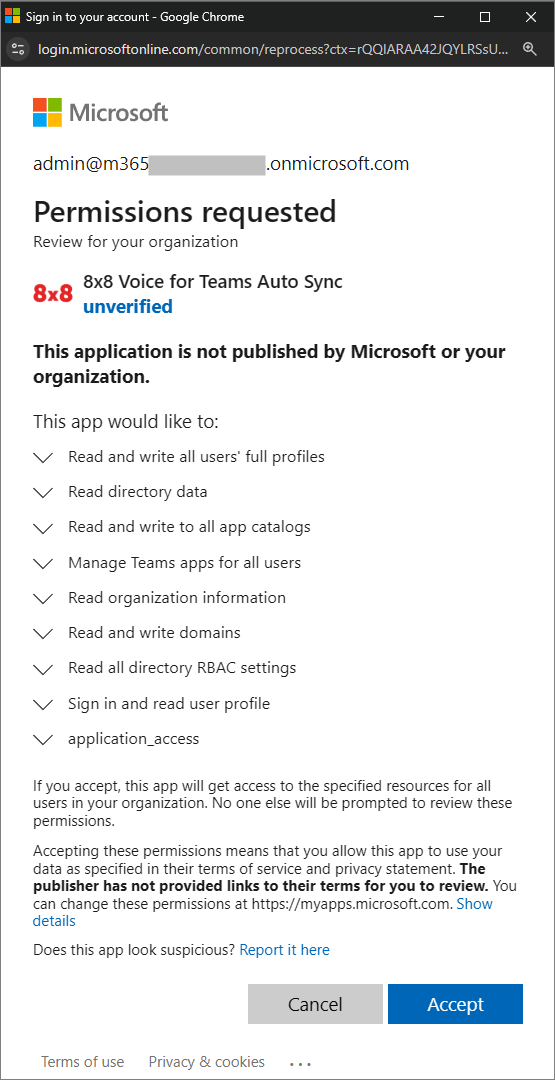Click the Accept button
Screen dimensions: 555x1080
click(455, 1004)
